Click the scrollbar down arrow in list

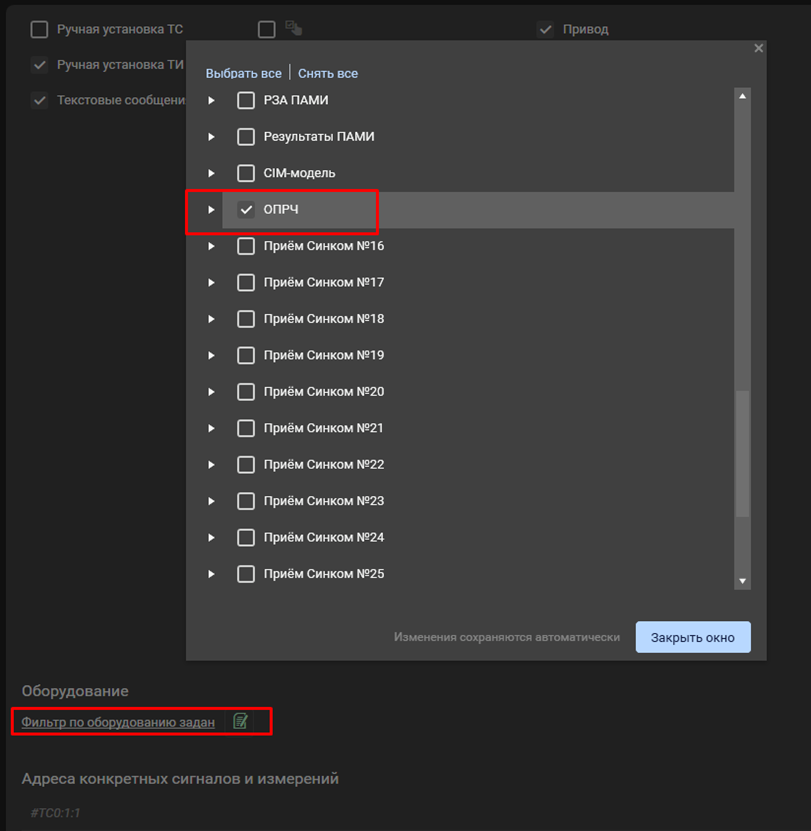click(742, 581)
